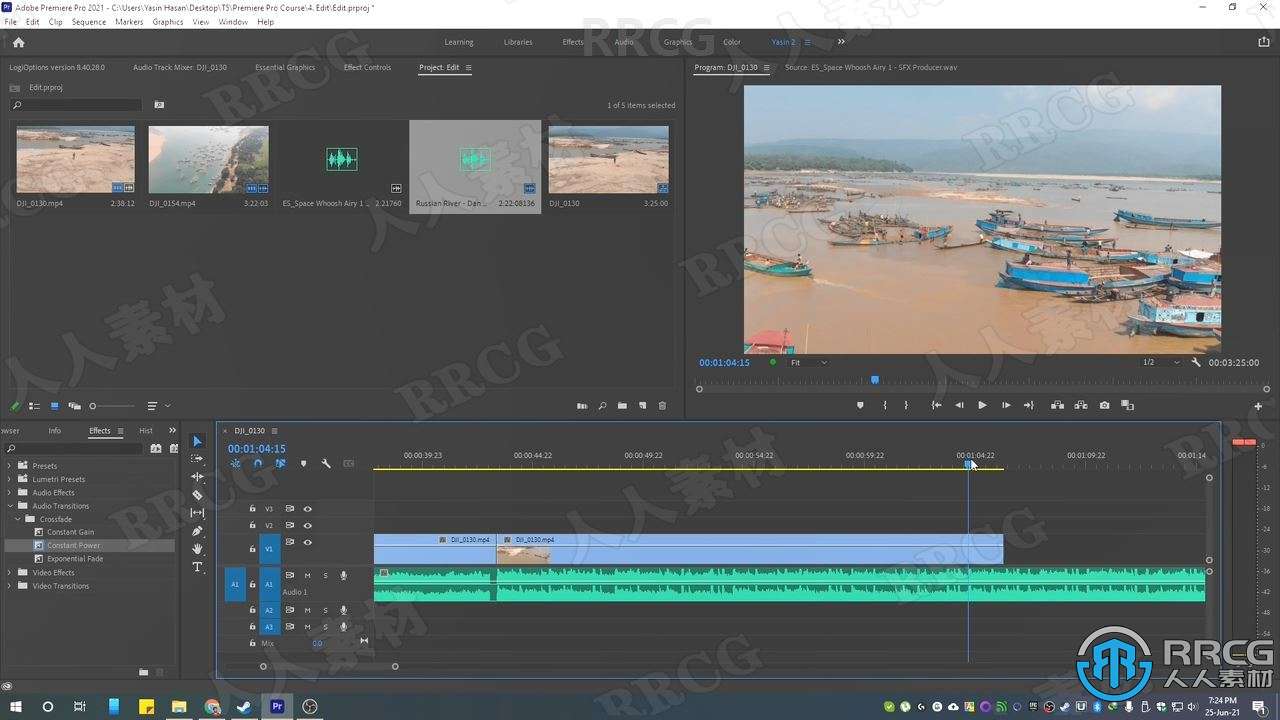This screenshot has width=1280, height=720.
Task: Click the Add Marker icon in timeline
Action: tap(303, 463)
